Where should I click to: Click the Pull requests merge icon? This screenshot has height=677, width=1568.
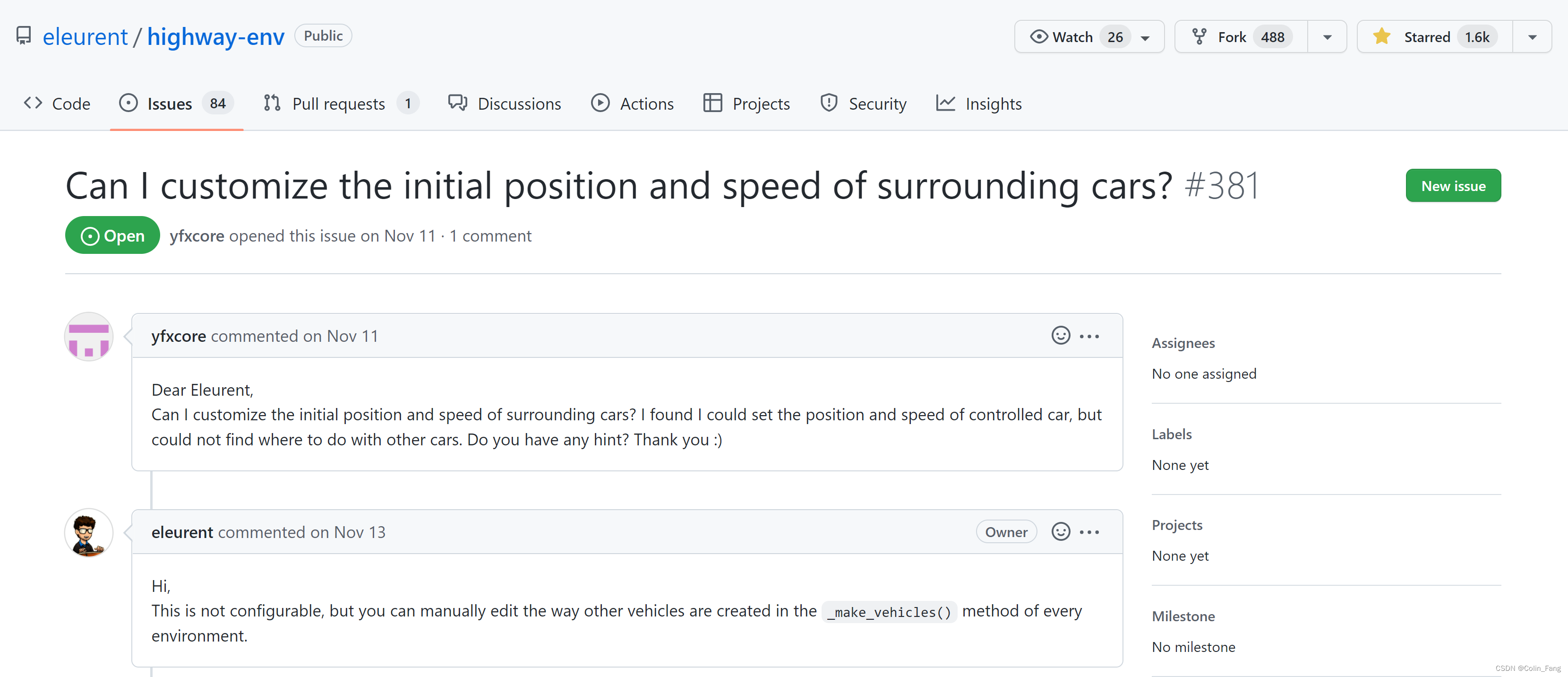click(272, 103)
